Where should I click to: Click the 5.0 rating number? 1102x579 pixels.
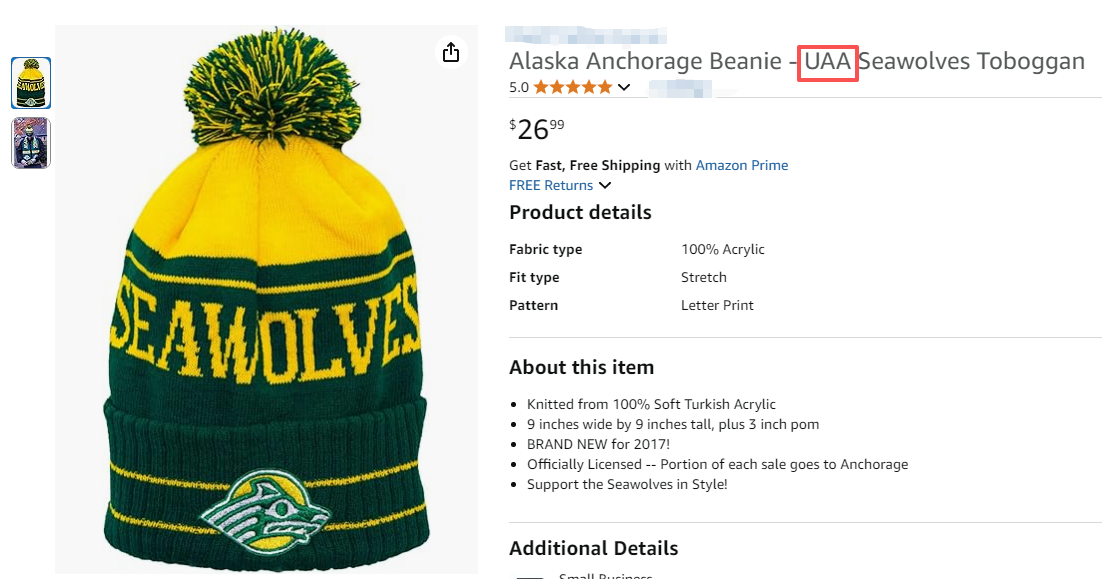519,87
